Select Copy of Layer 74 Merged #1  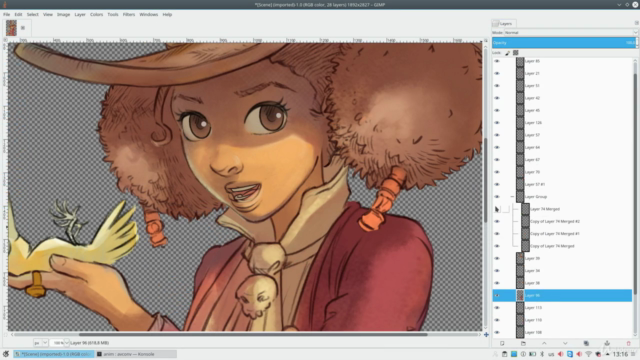point(562,233)
